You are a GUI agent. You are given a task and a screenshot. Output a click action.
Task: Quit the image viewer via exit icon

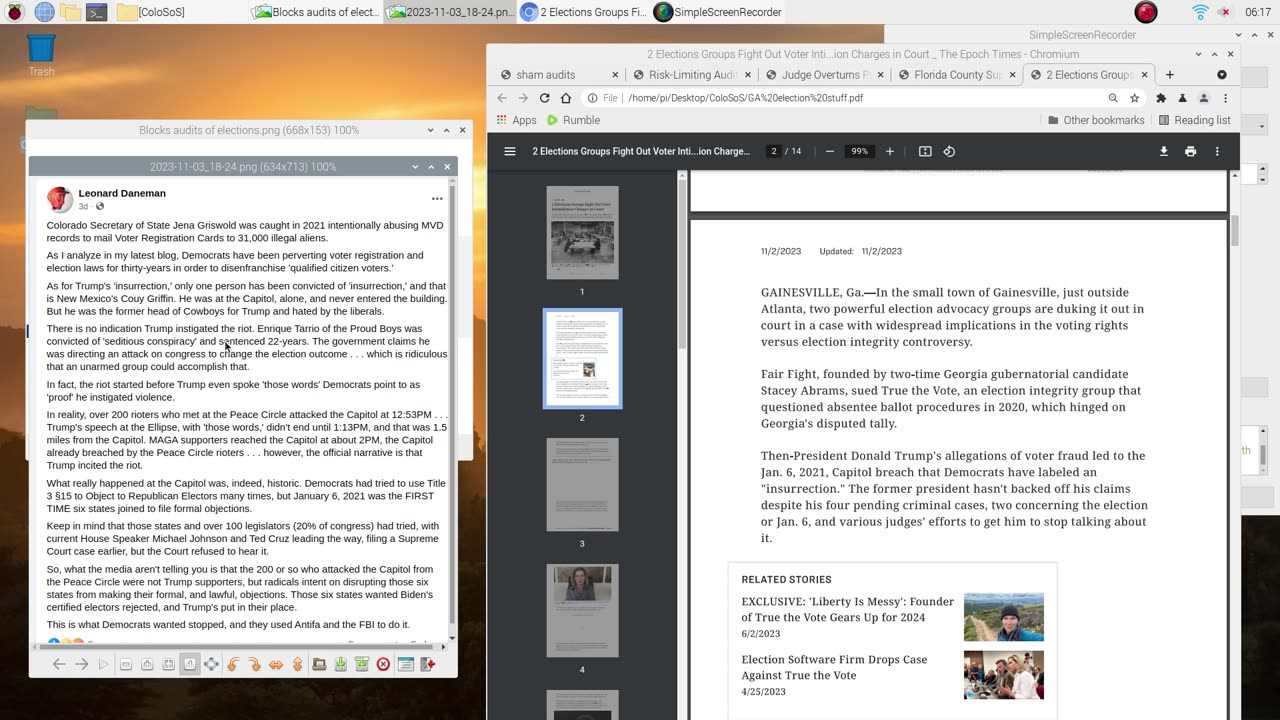pyautogui.click(x=428, y=664)
